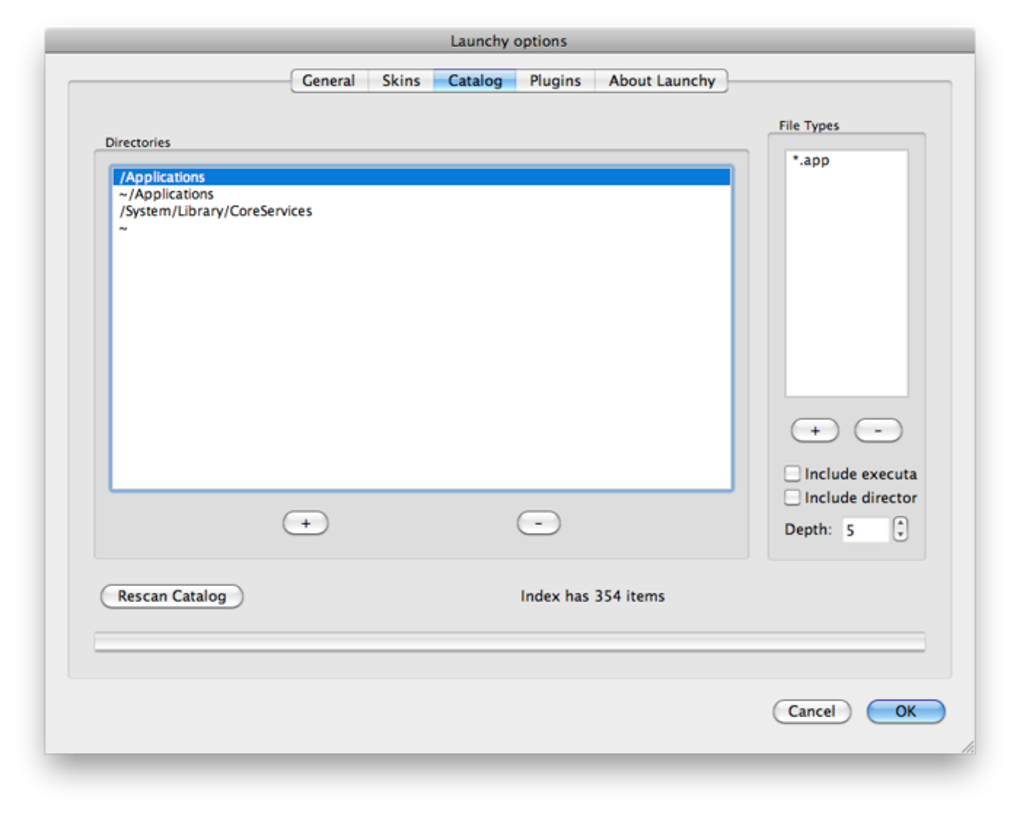1020x816 pixels.
Task: Click the + button under Directories
Action: click(305, 522)
